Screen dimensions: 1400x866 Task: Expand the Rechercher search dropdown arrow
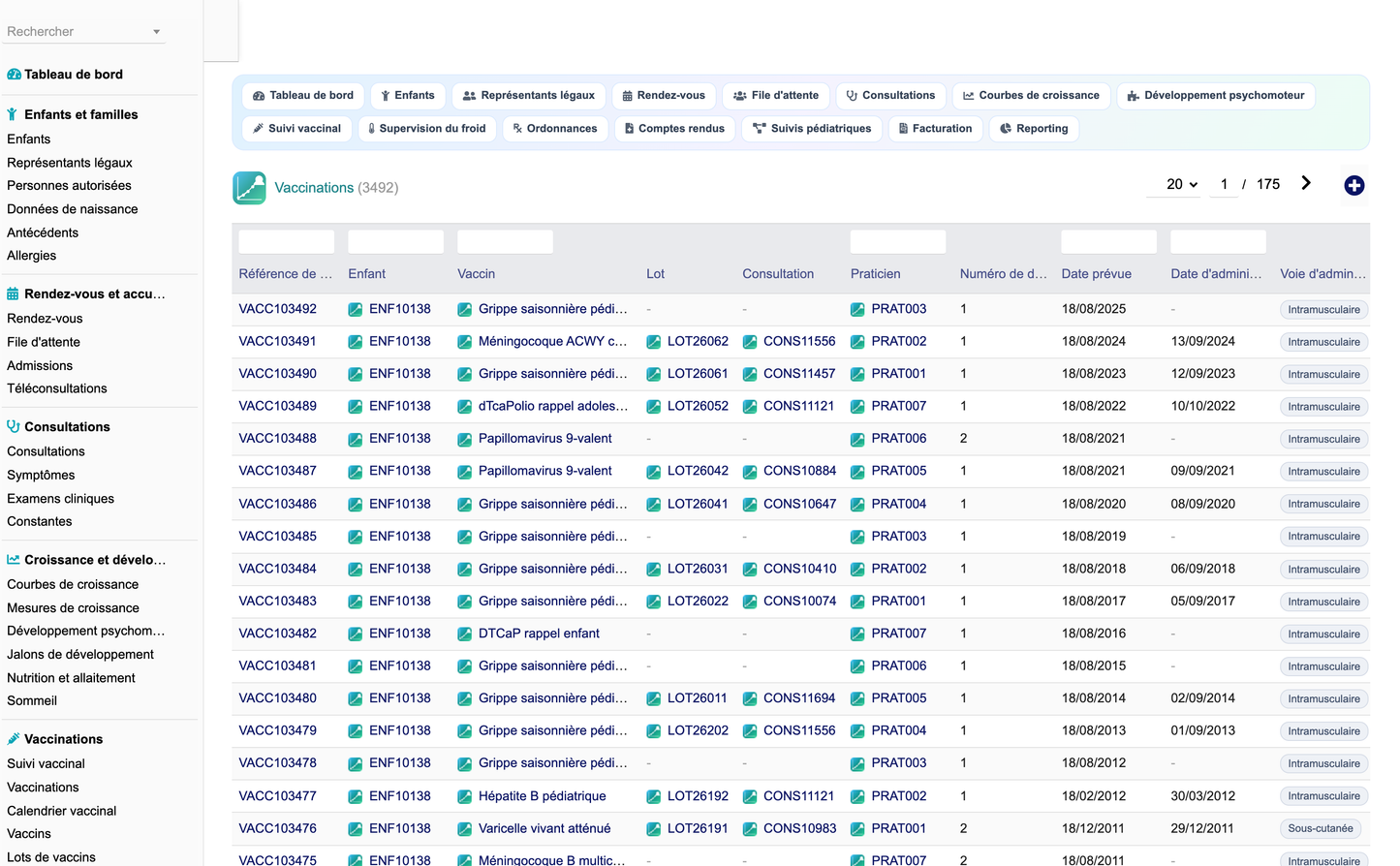pyautogui.click(x=156, y=32)
